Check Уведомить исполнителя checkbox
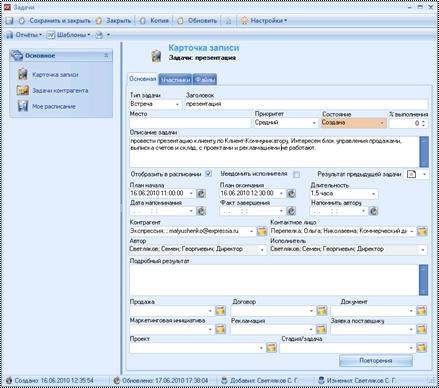Viewport: 439px width, 388px height. click(x=296, y=174)
